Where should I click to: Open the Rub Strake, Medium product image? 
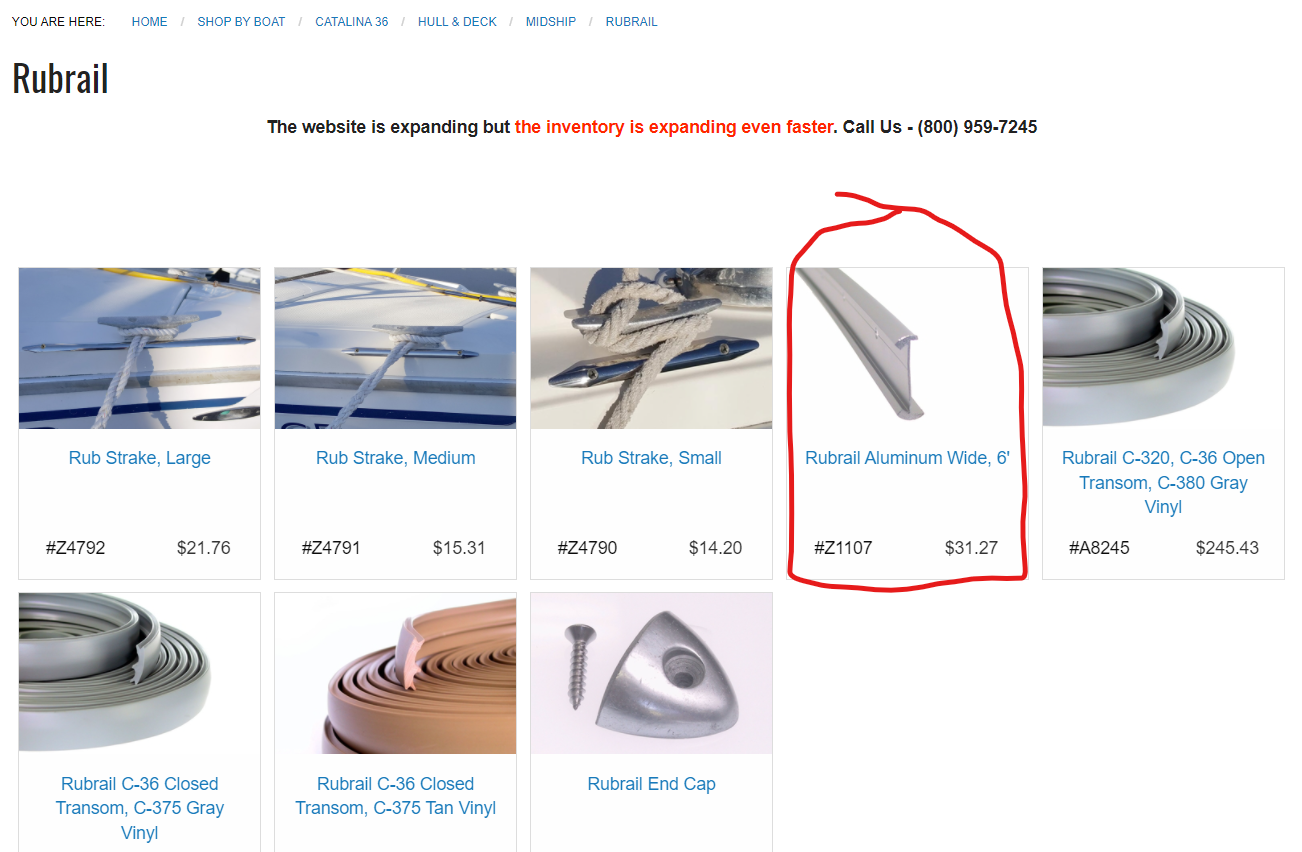point(396,348)
